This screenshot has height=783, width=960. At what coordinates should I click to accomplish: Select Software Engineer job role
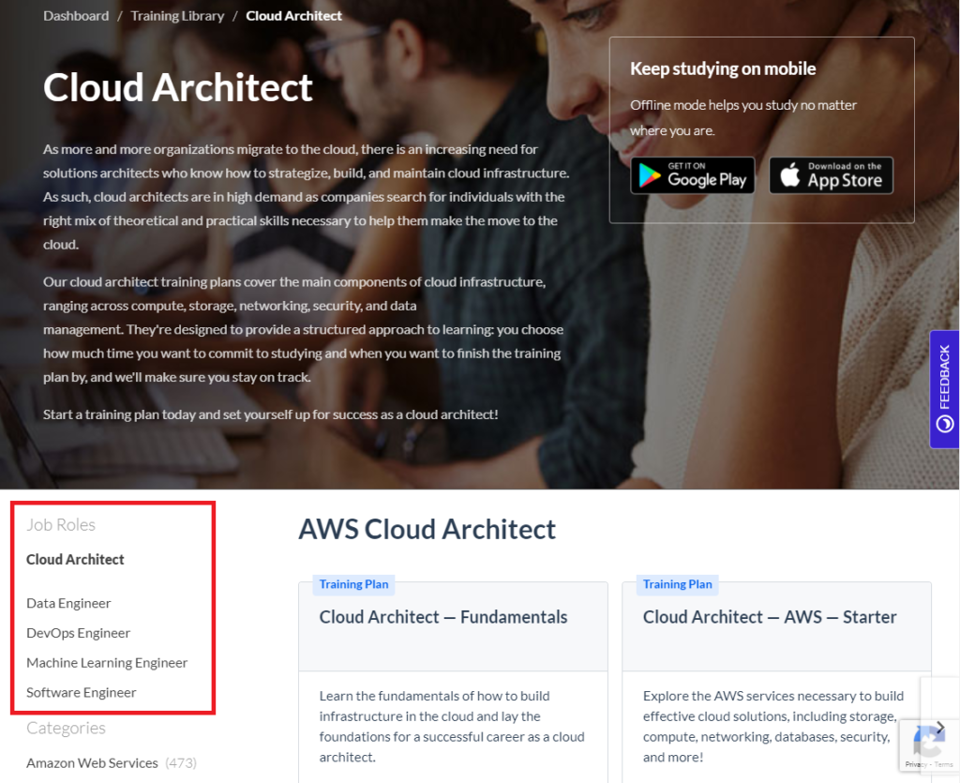[x=81, y=692]
